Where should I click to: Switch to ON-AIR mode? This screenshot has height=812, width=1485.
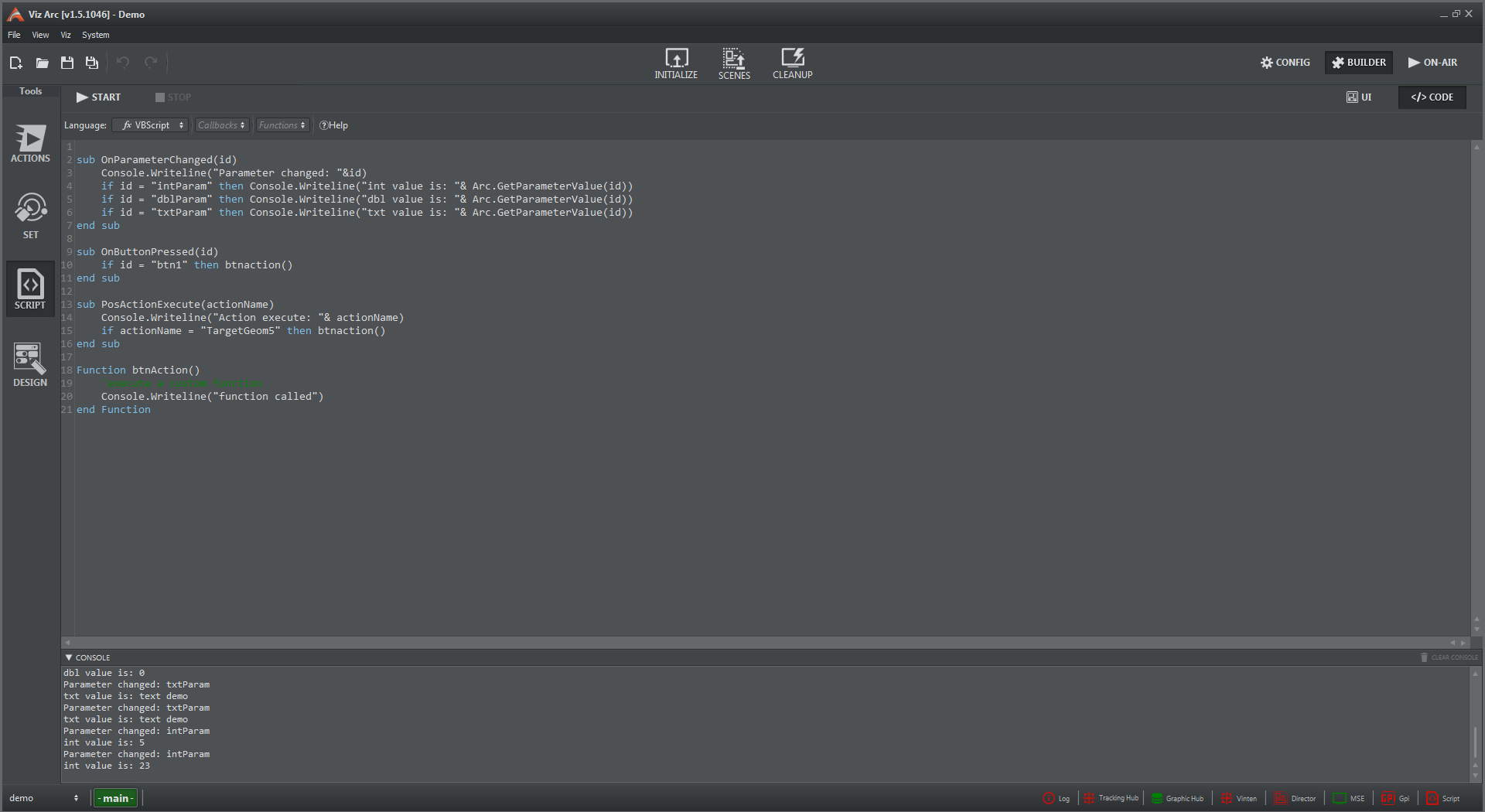[1432, 63]
